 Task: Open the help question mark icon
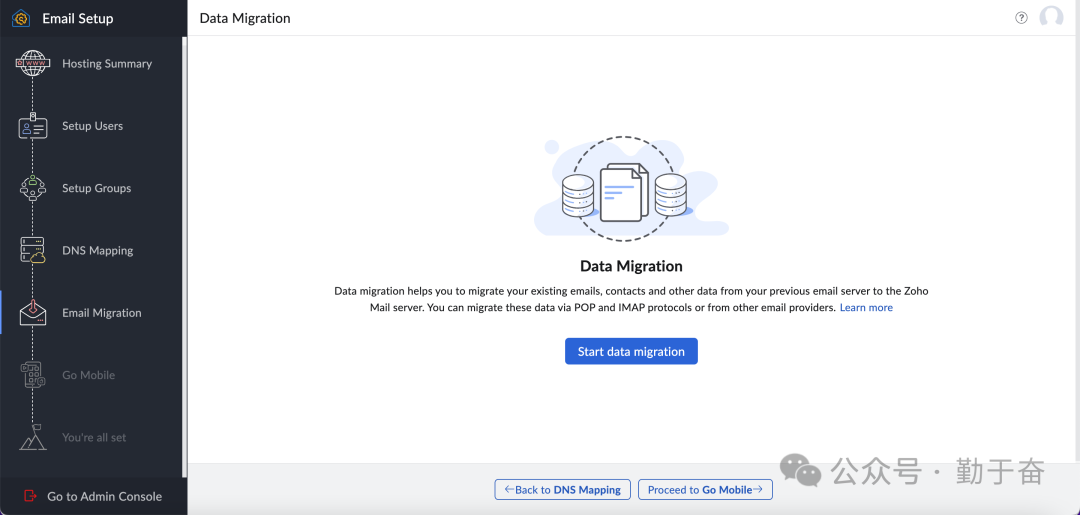pos(1021,18)
